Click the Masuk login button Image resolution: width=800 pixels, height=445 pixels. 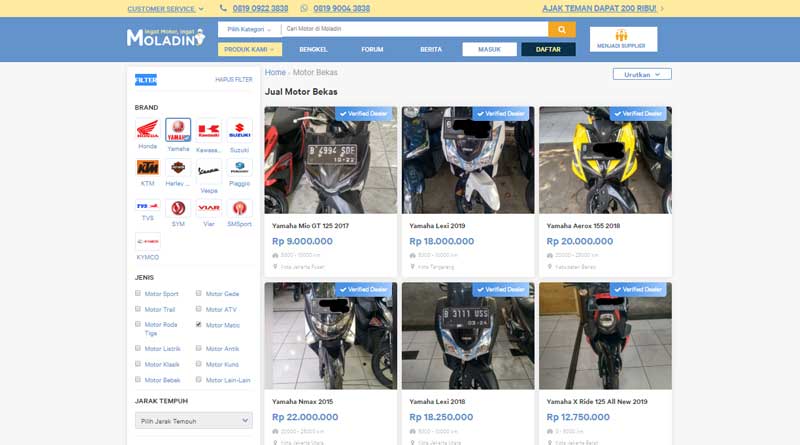tap(490, 49)
